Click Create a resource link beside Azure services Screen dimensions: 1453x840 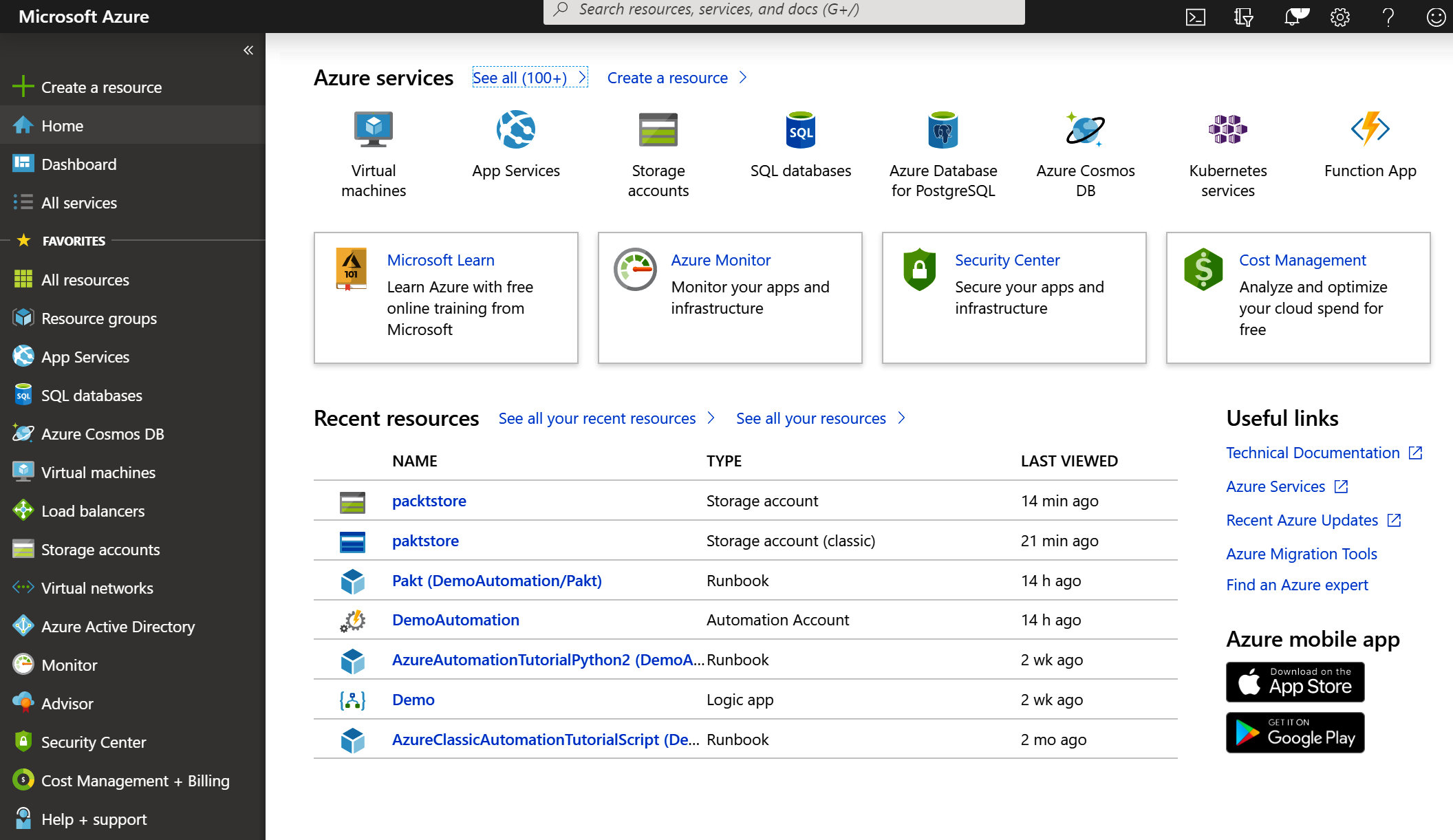tap(677, 78)
